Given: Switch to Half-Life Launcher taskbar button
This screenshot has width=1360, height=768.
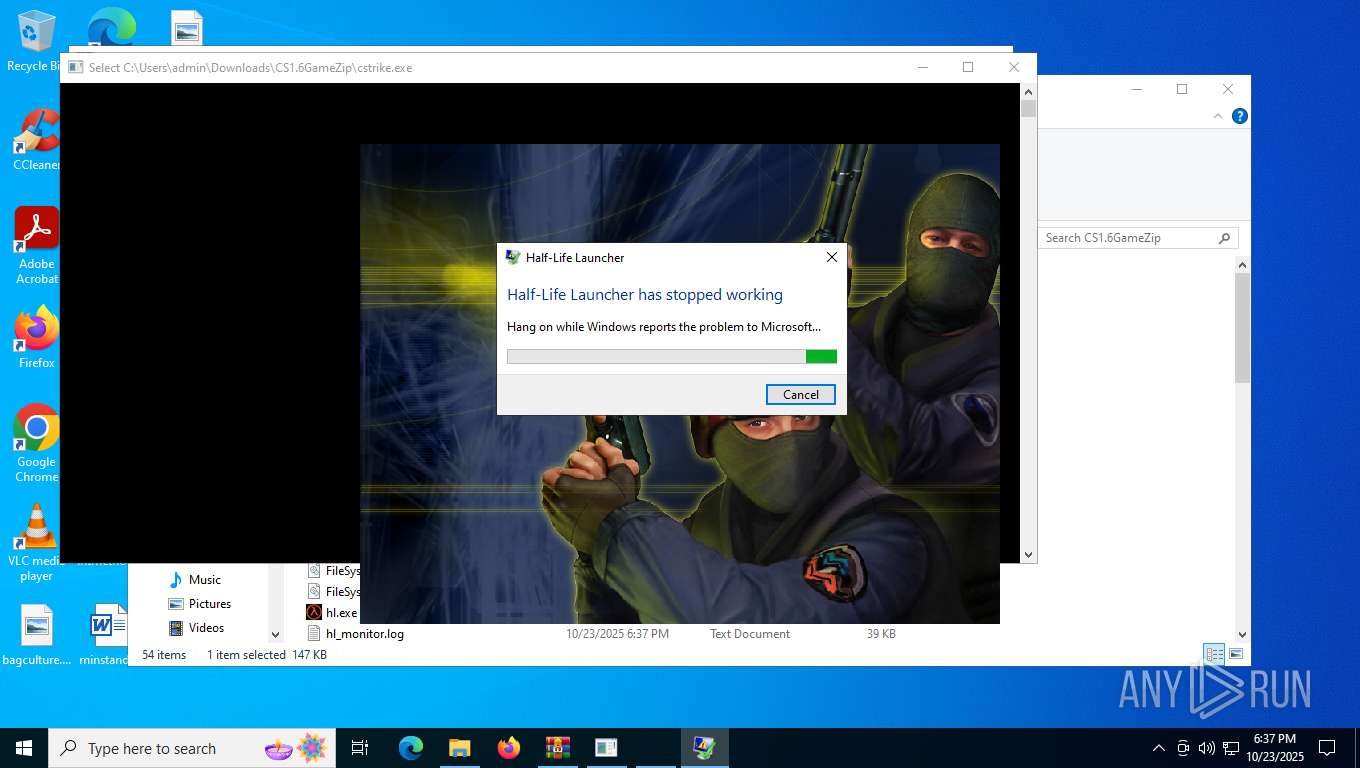Looking at the screenshot, I should 704,748.
